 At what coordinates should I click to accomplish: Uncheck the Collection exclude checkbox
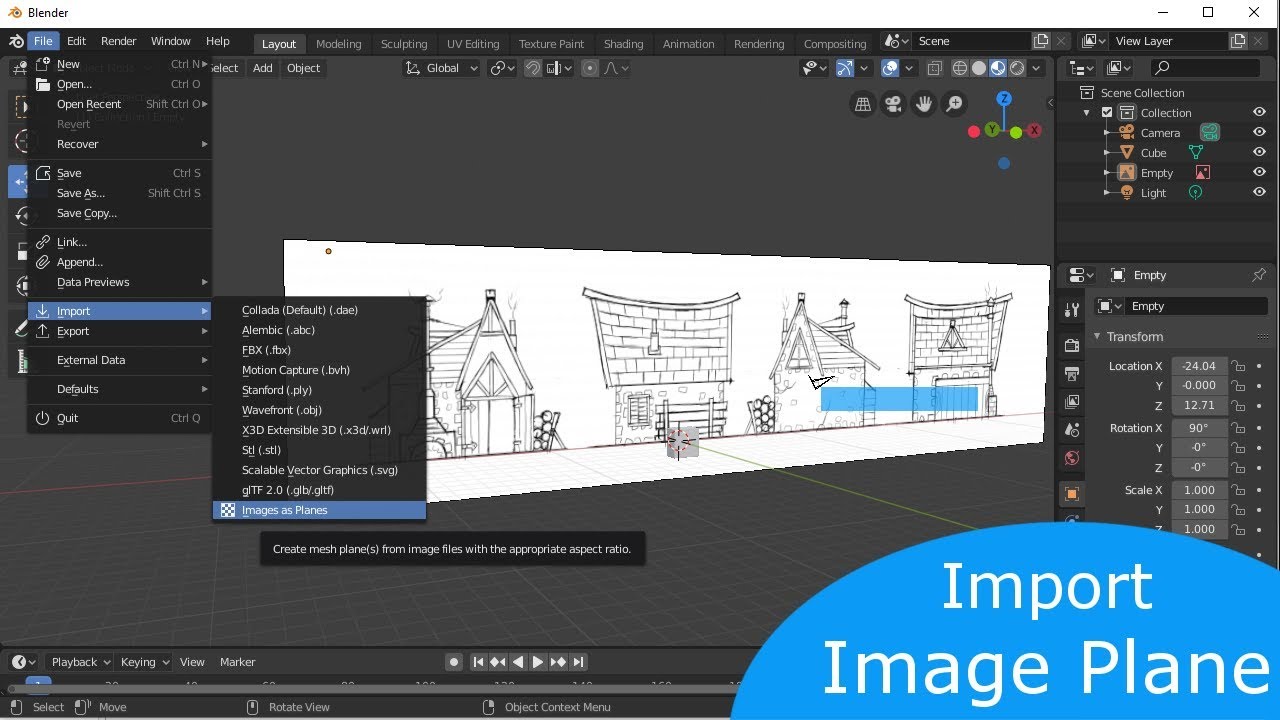pyautogui.click(x=1107, y=113)
